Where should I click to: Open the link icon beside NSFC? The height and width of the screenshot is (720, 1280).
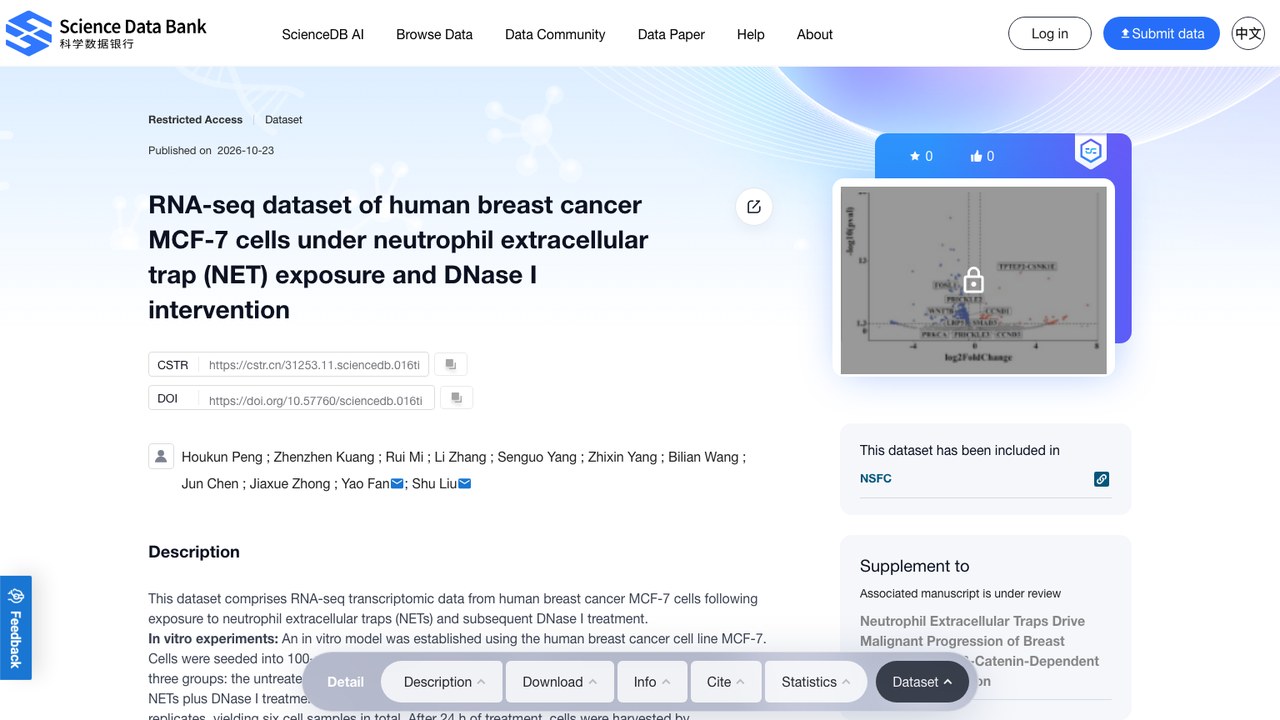tap(1101, 479)
